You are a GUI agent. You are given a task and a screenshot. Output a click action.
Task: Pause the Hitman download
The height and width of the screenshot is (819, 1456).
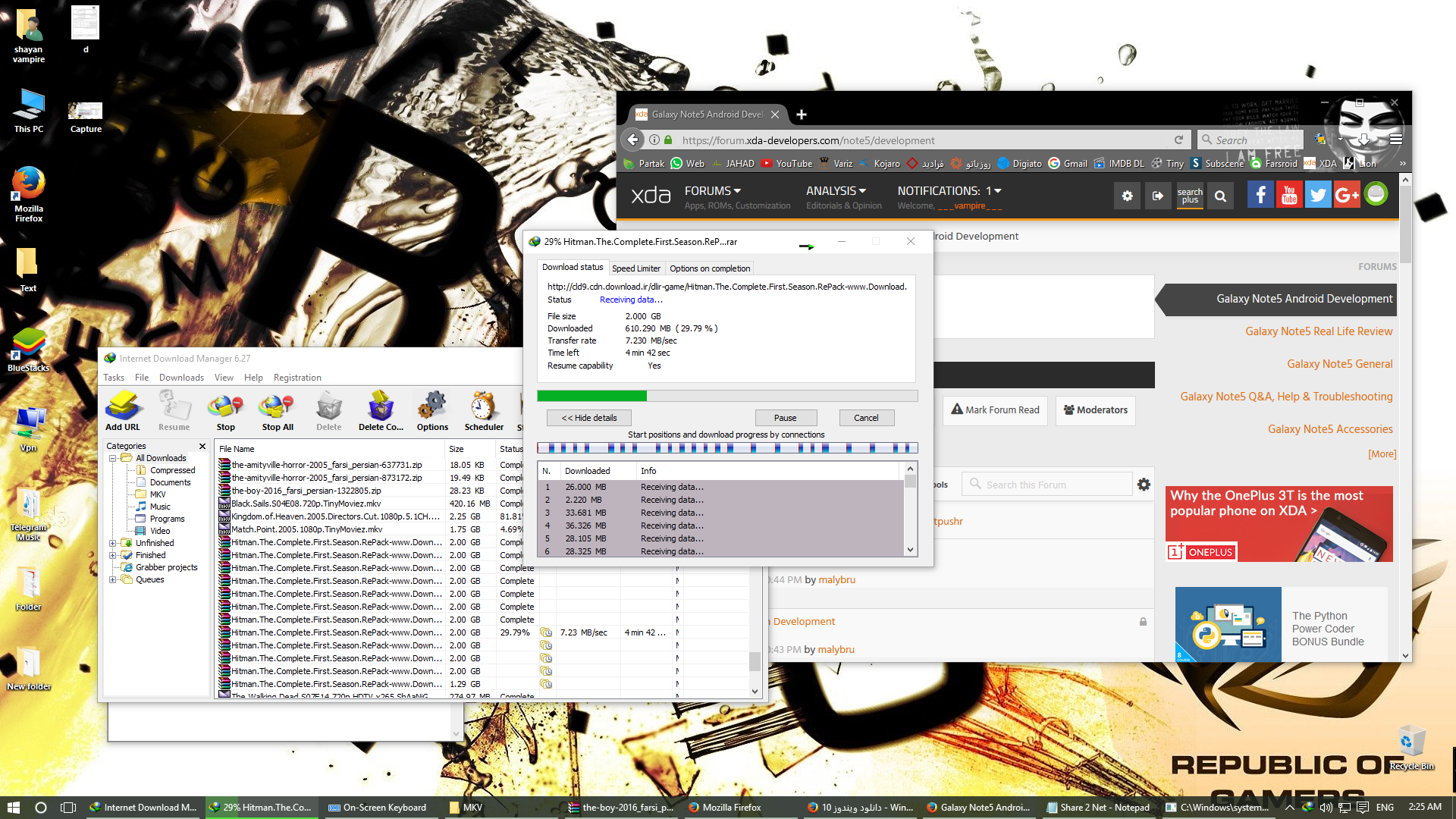tap(786, 418)
